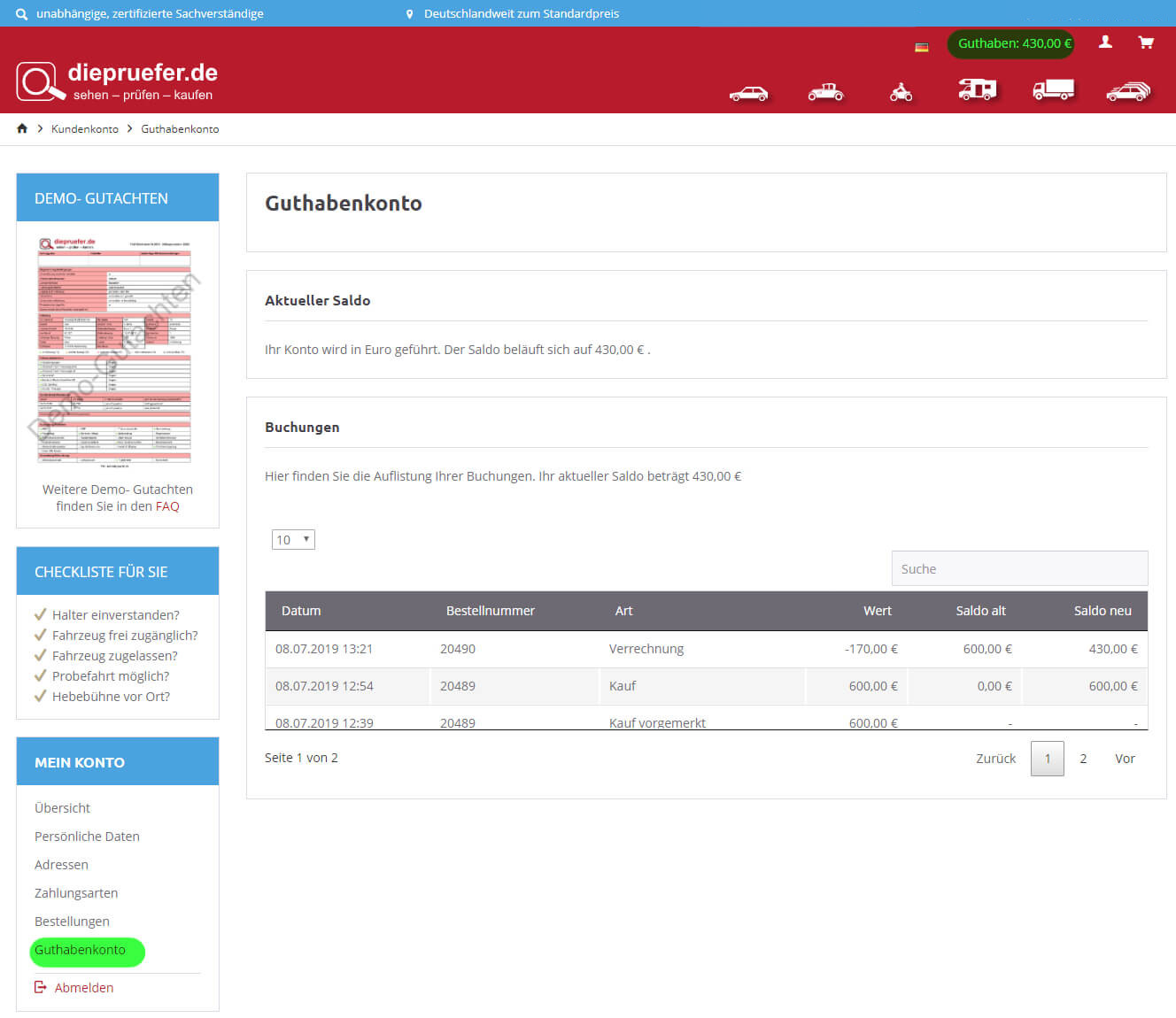Click the user account profile icon
This screenshot has width=1176, height=1018.
click(x=1105, y=42)
